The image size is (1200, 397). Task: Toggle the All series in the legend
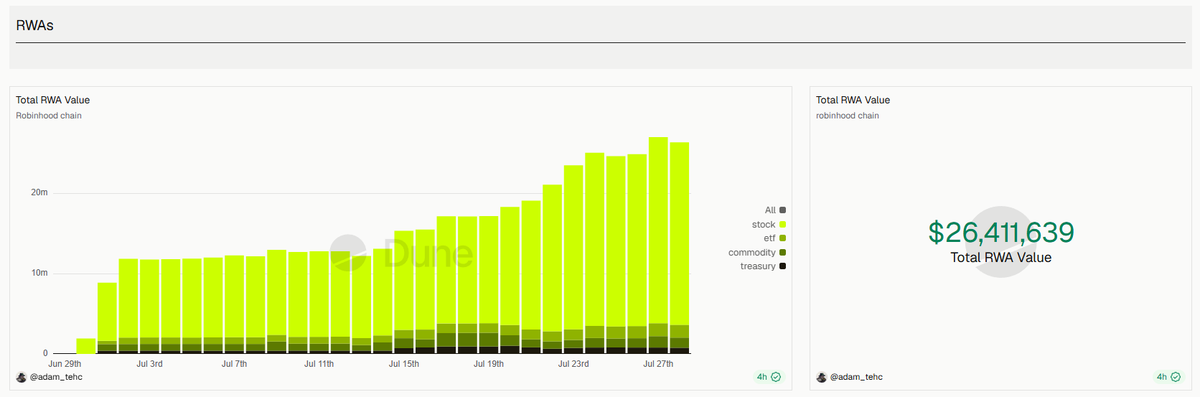coord(775,210)
